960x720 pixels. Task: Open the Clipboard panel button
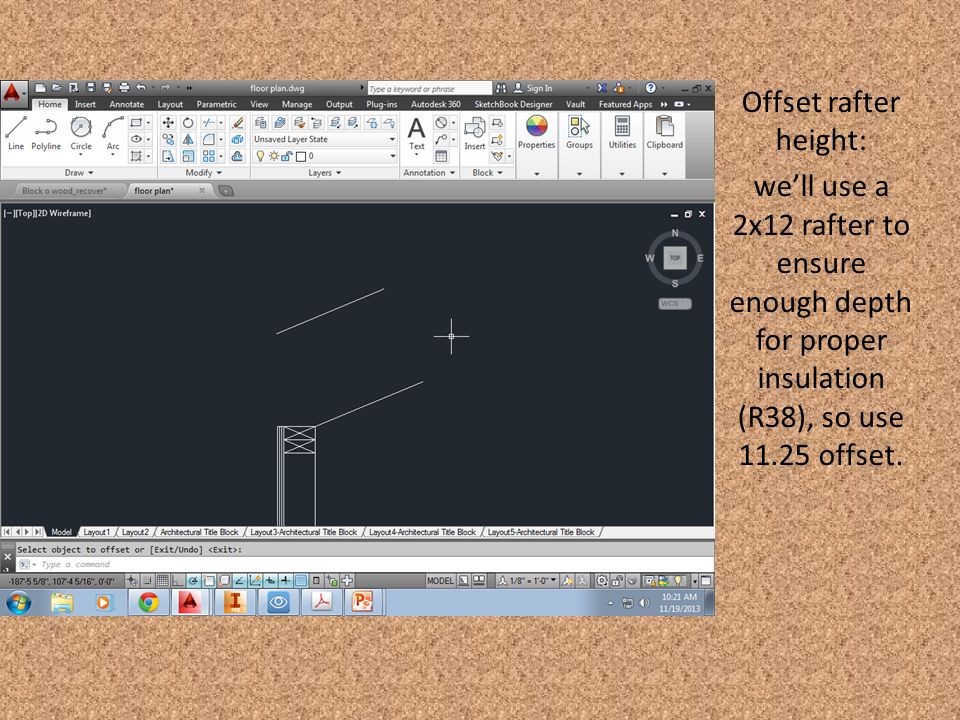point(664,133)
